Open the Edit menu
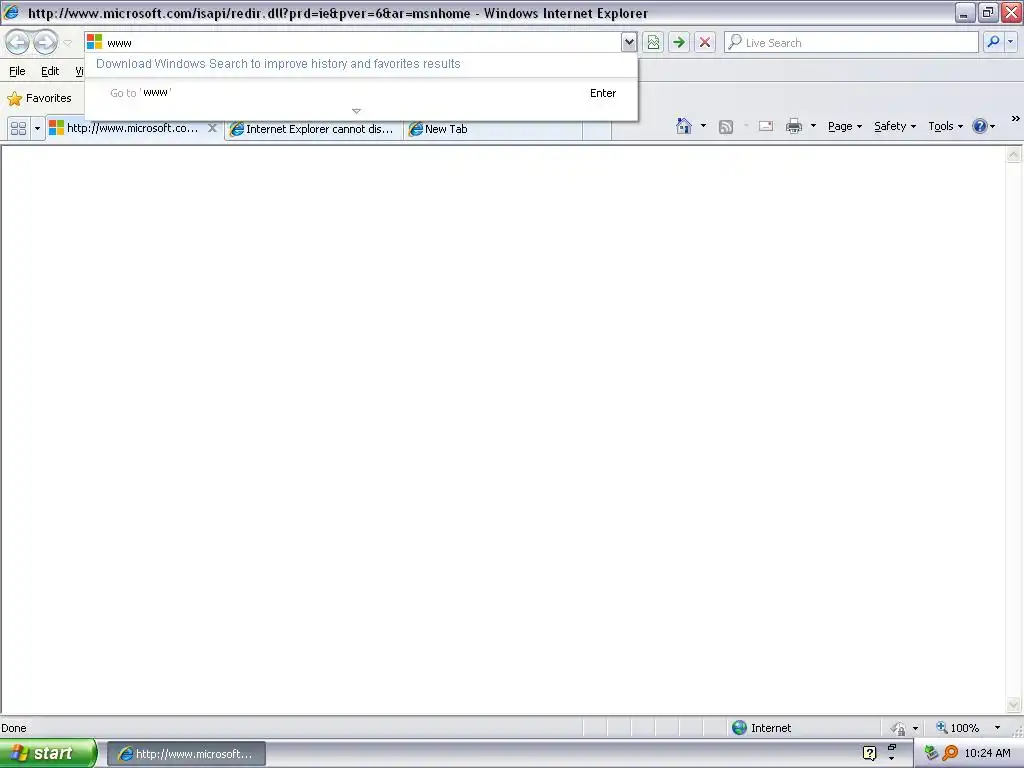The height and width of the screenshot is (768, 1024). [x=50, y=71]
